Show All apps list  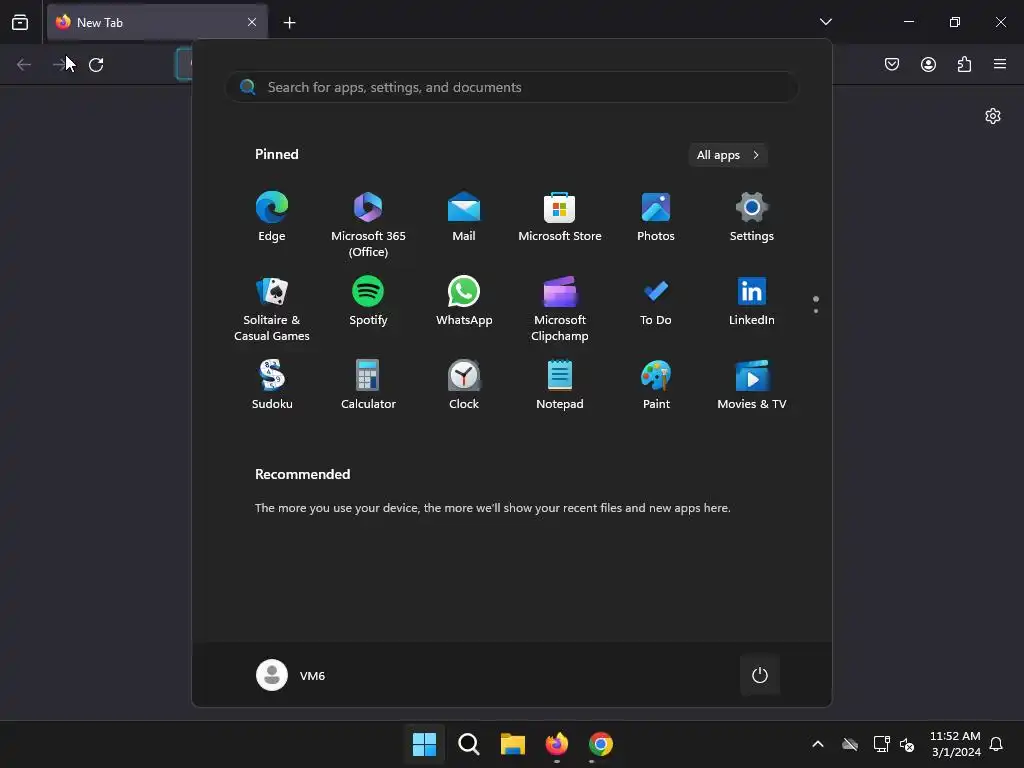tap(728, 155)
